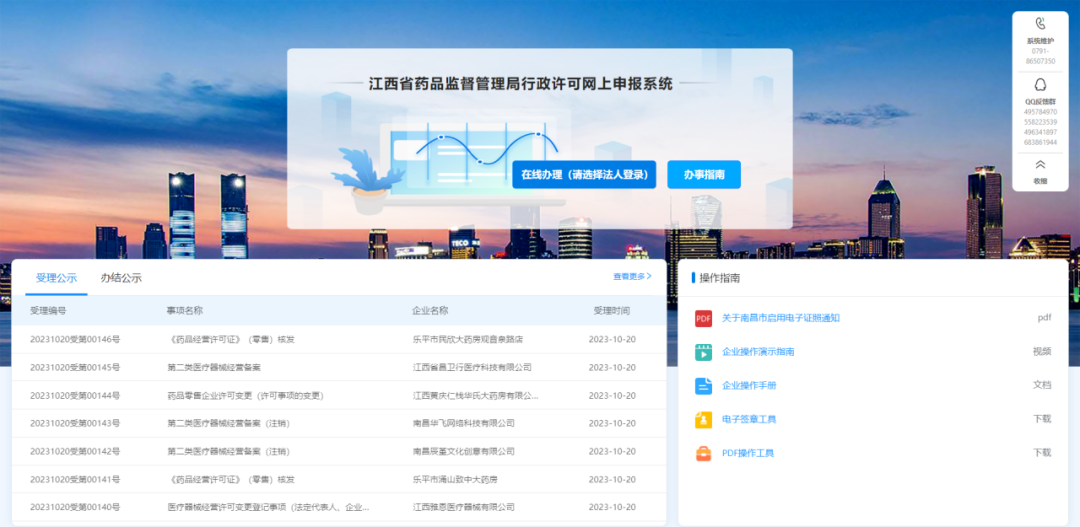Click 乐平市涌山致中大药房 company name
This screenshot has height=527, width=1080.
tap(455, 479)
